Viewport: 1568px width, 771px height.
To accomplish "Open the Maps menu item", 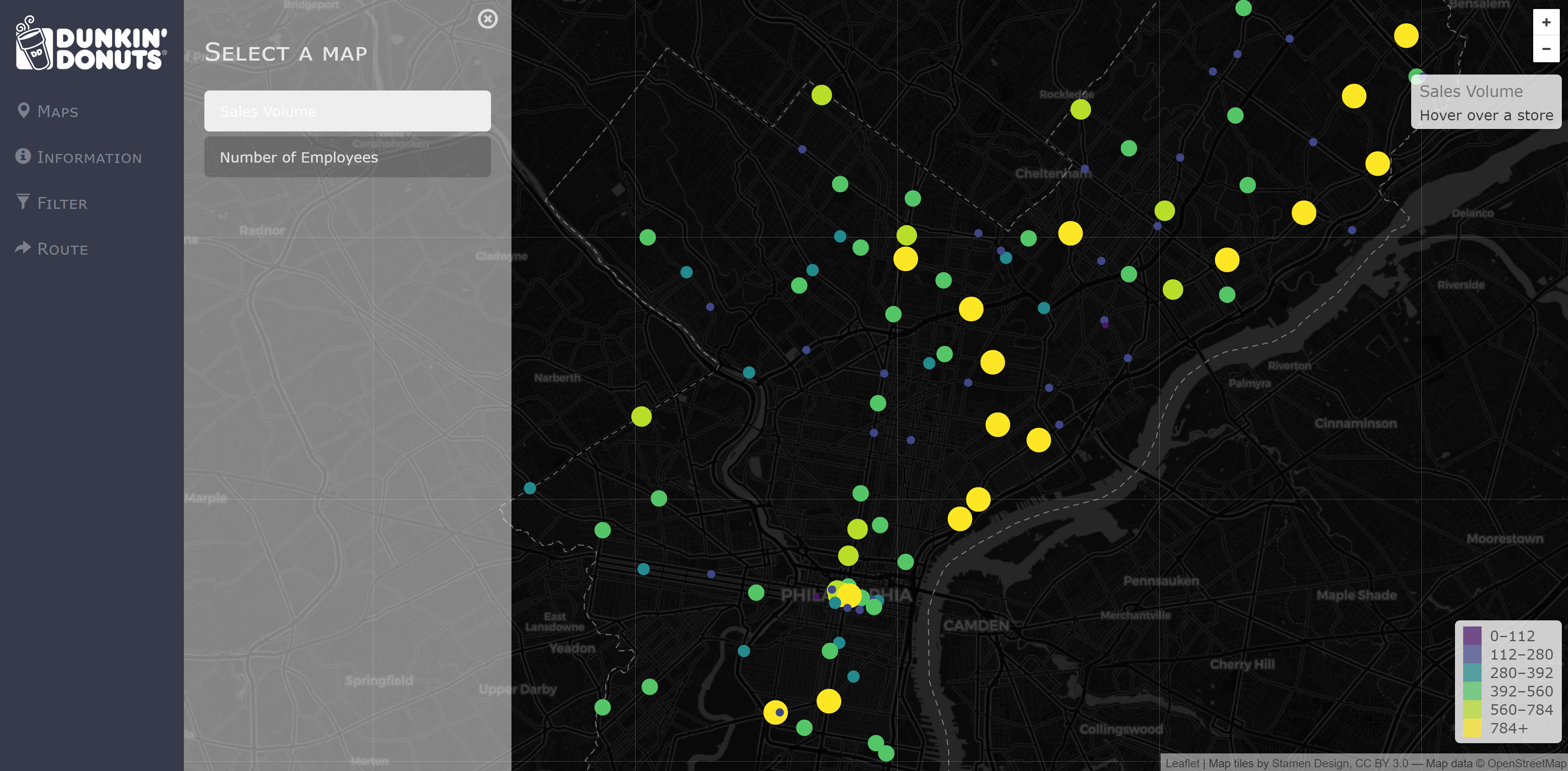I will pyautogui.click(x=58, y=111).
